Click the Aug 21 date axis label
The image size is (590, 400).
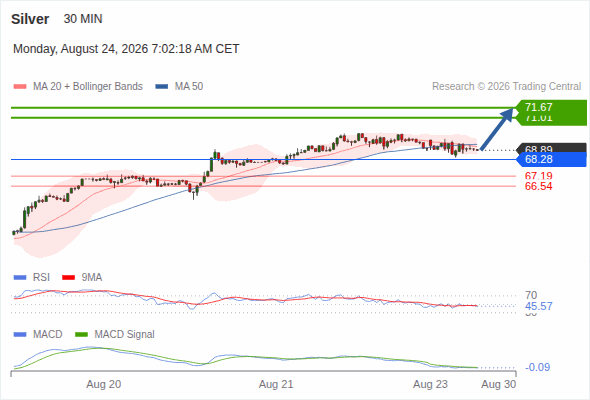click(276, 384)
